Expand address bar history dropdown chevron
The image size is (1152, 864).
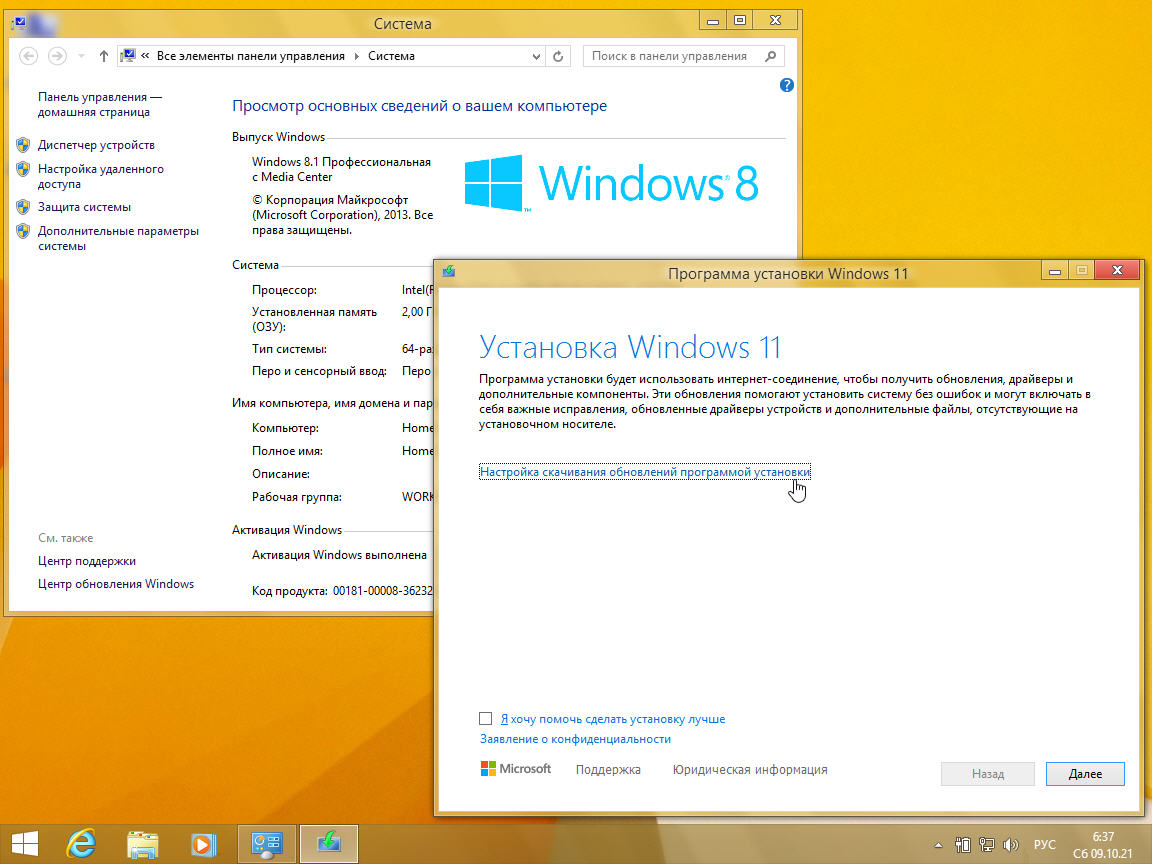[x=536, y=57]
